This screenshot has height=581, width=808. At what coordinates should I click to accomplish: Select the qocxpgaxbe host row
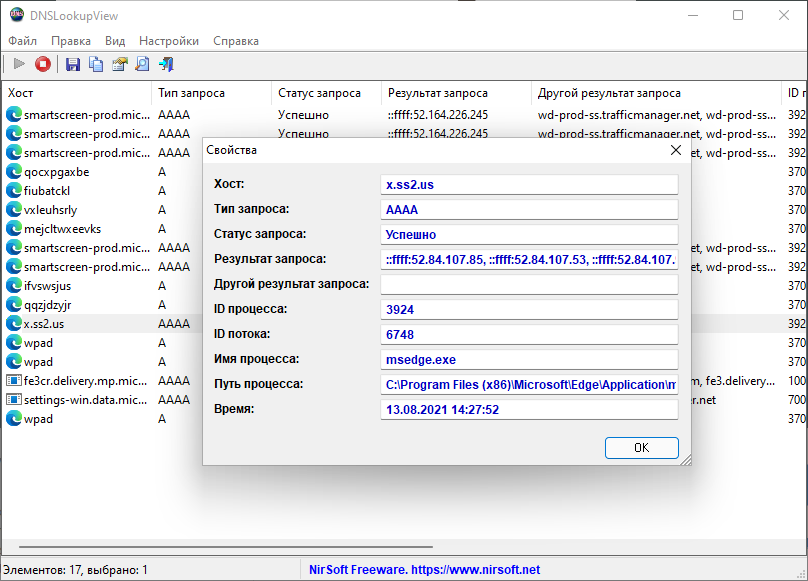tap(57, 172)
